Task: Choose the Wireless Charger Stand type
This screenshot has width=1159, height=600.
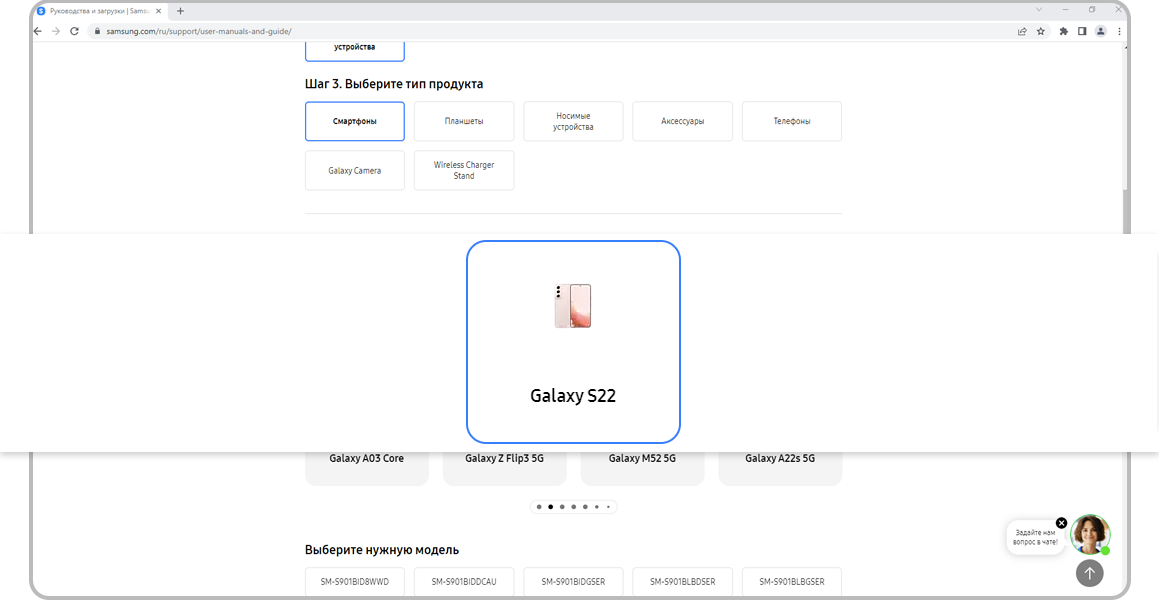Action: (x=464, y=171)
